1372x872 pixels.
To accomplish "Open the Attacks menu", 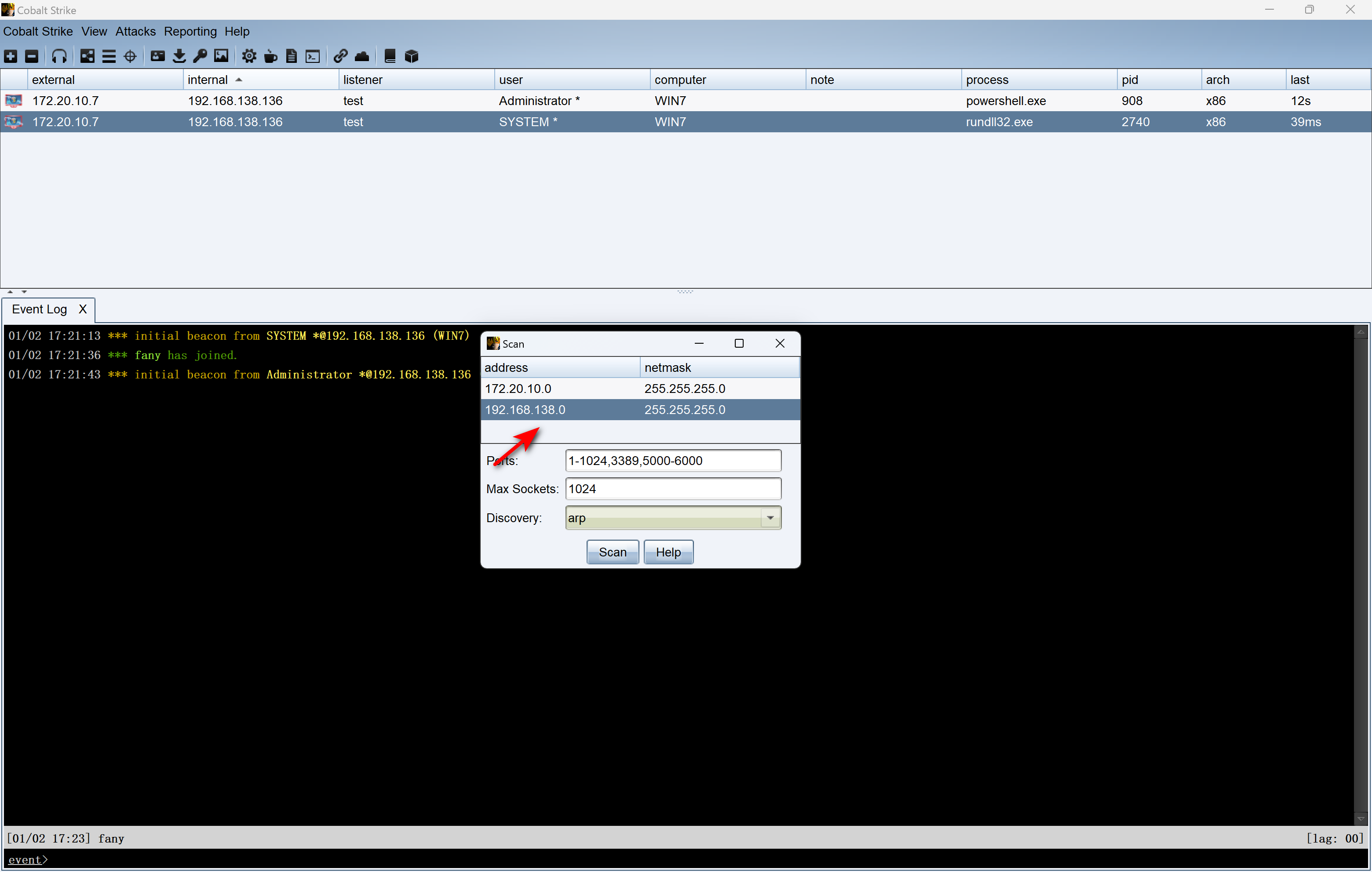I will click(135, 31).
